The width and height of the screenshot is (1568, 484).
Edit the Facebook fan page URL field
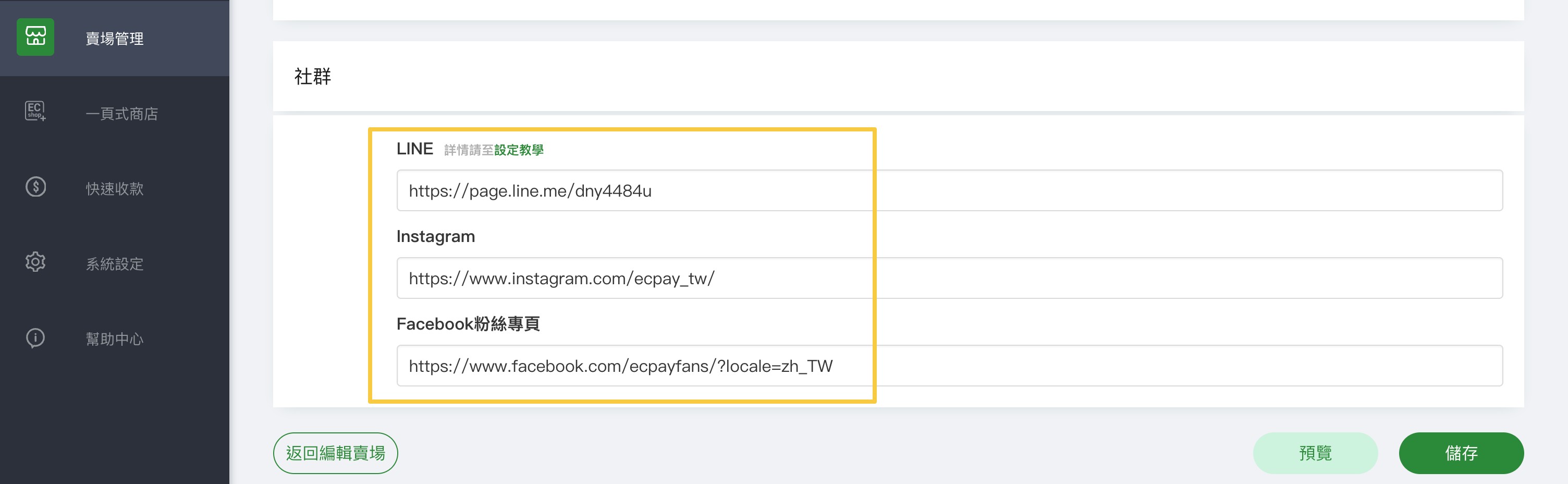pos(949,366)
